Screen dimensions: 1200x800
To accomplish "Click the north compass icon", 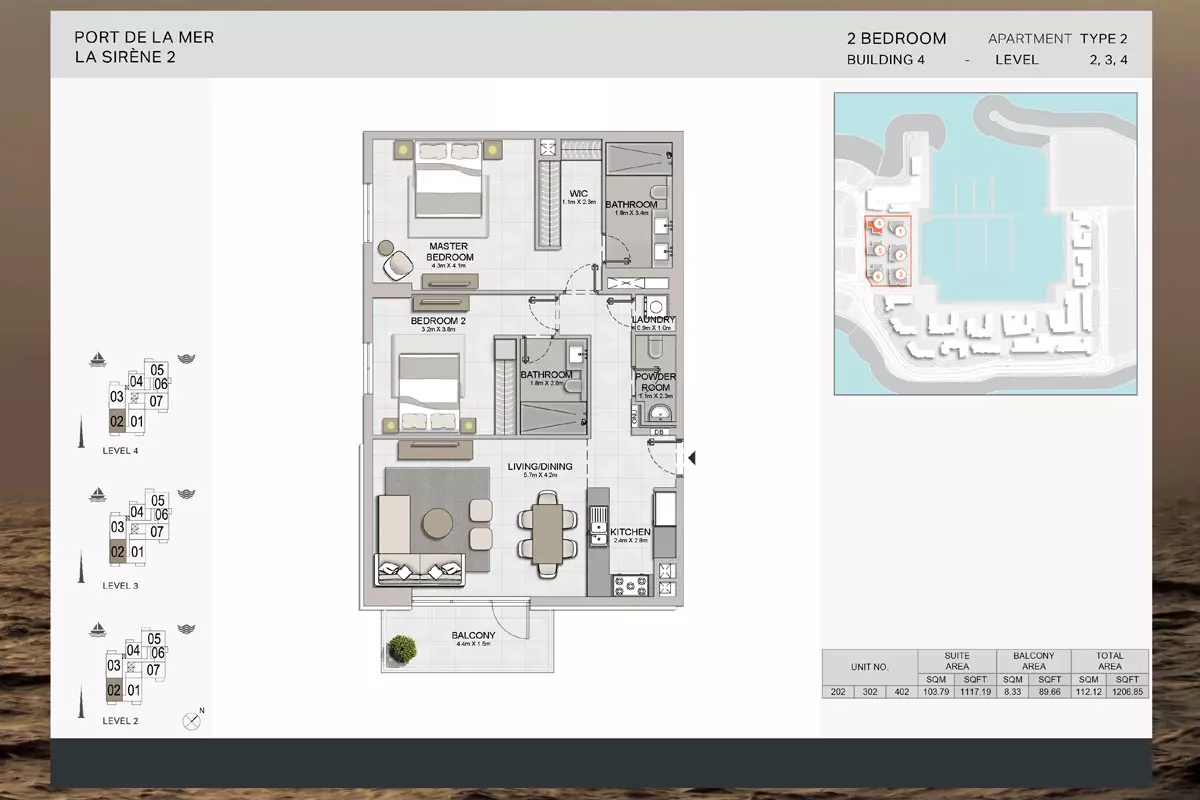I will click(191, 720).
